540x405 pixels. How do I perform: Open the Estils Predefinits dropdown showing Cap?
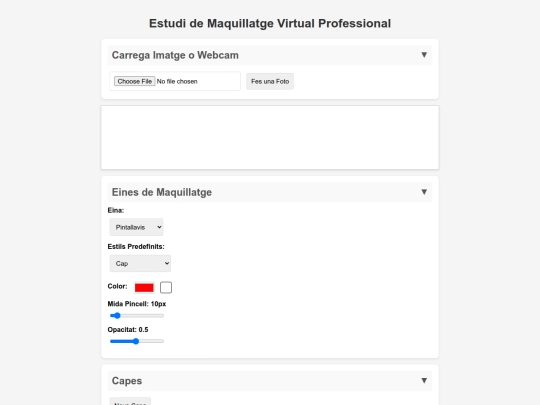point(140,263)
